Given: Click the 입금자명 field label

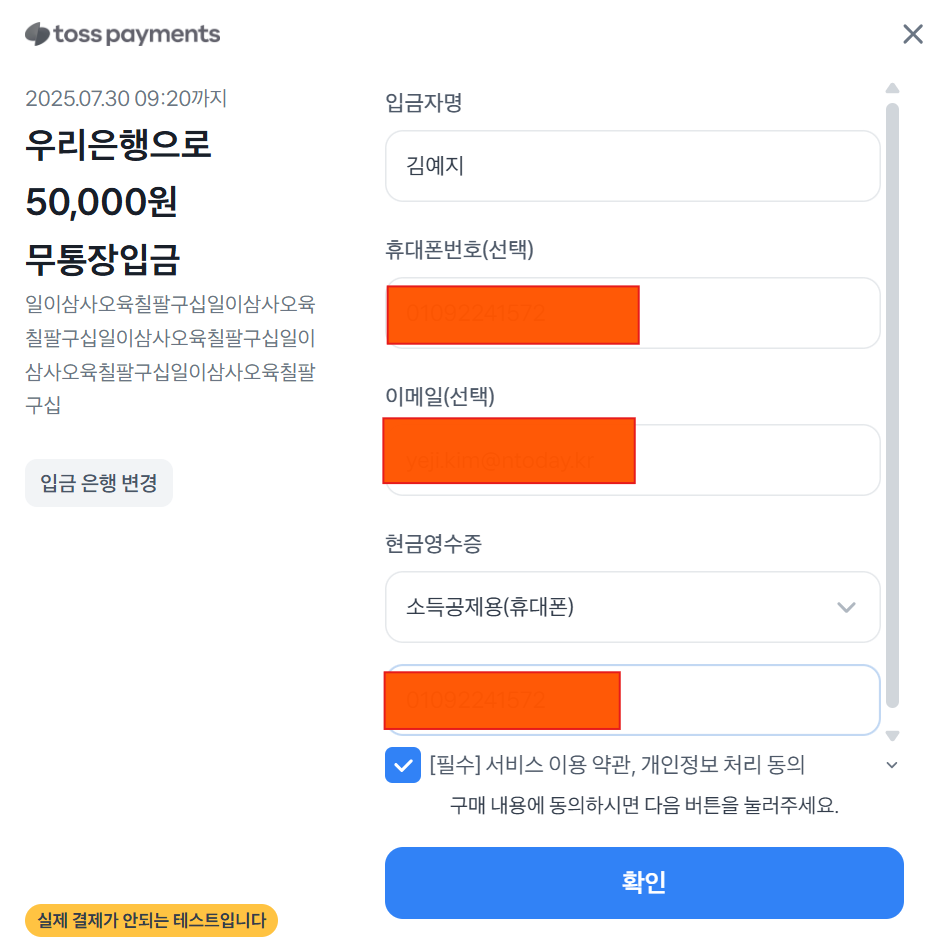Looking at the screenshot, I should coord(423,102).
